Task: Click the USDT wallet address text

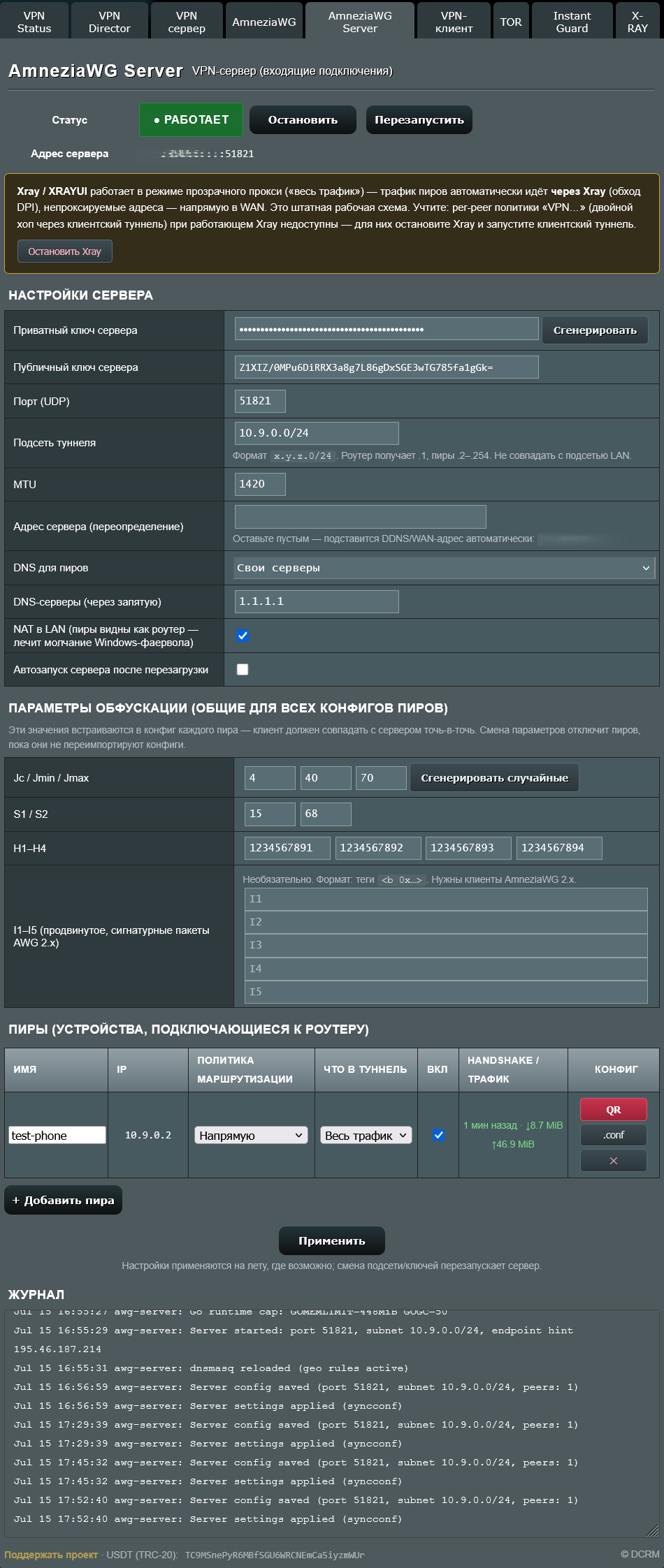Action: 275,1555
